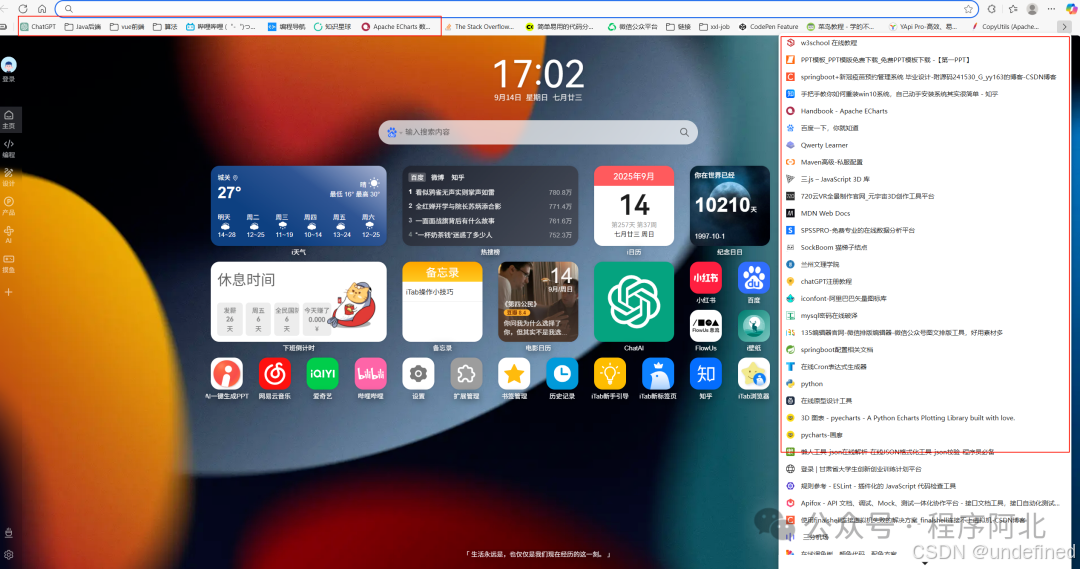The width and height of the screenshot is (1080, 569).
Task: Open the Copilot icon in browser toolbar
Action: point(1071,9)
